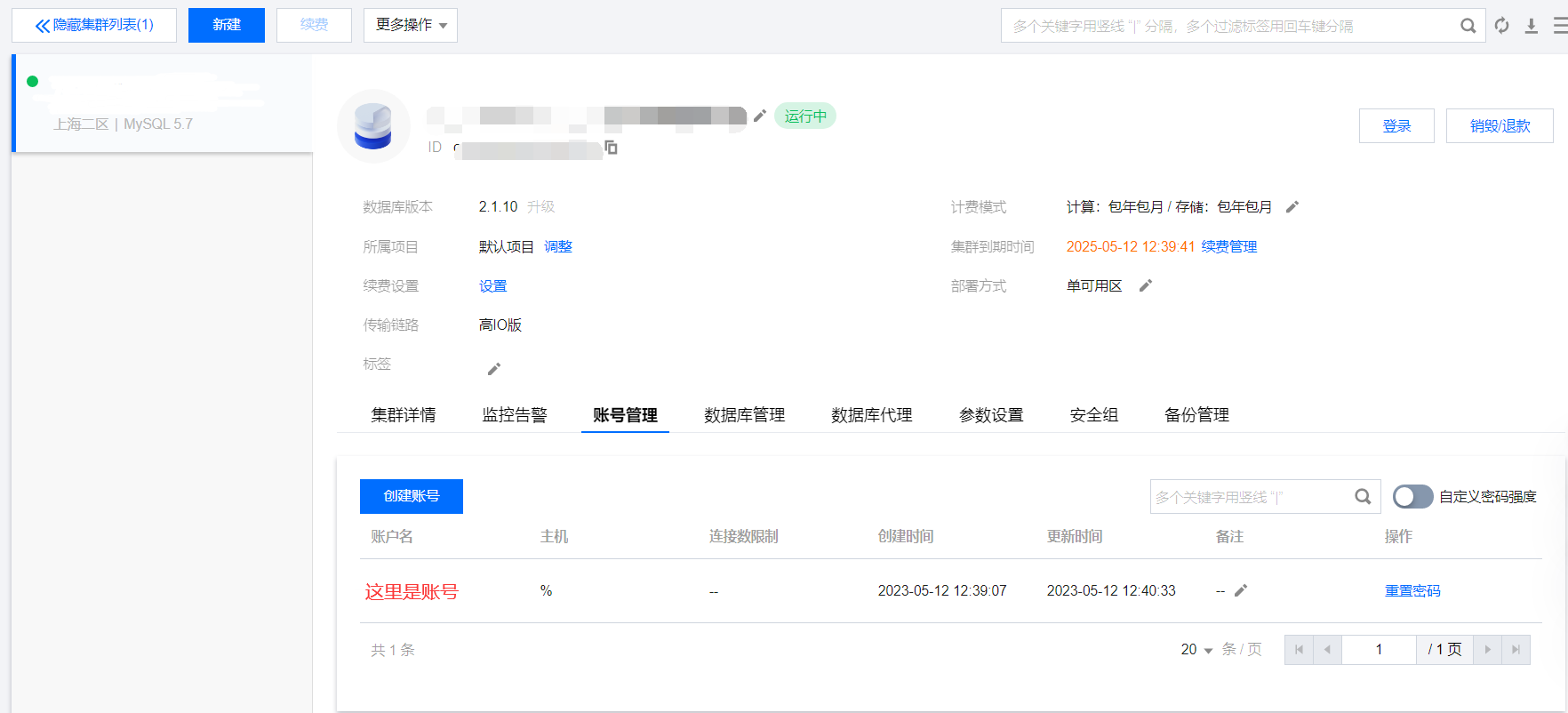Click the 创建账号 button
The image size is (1568, 713).
click(x=411, y=496)
